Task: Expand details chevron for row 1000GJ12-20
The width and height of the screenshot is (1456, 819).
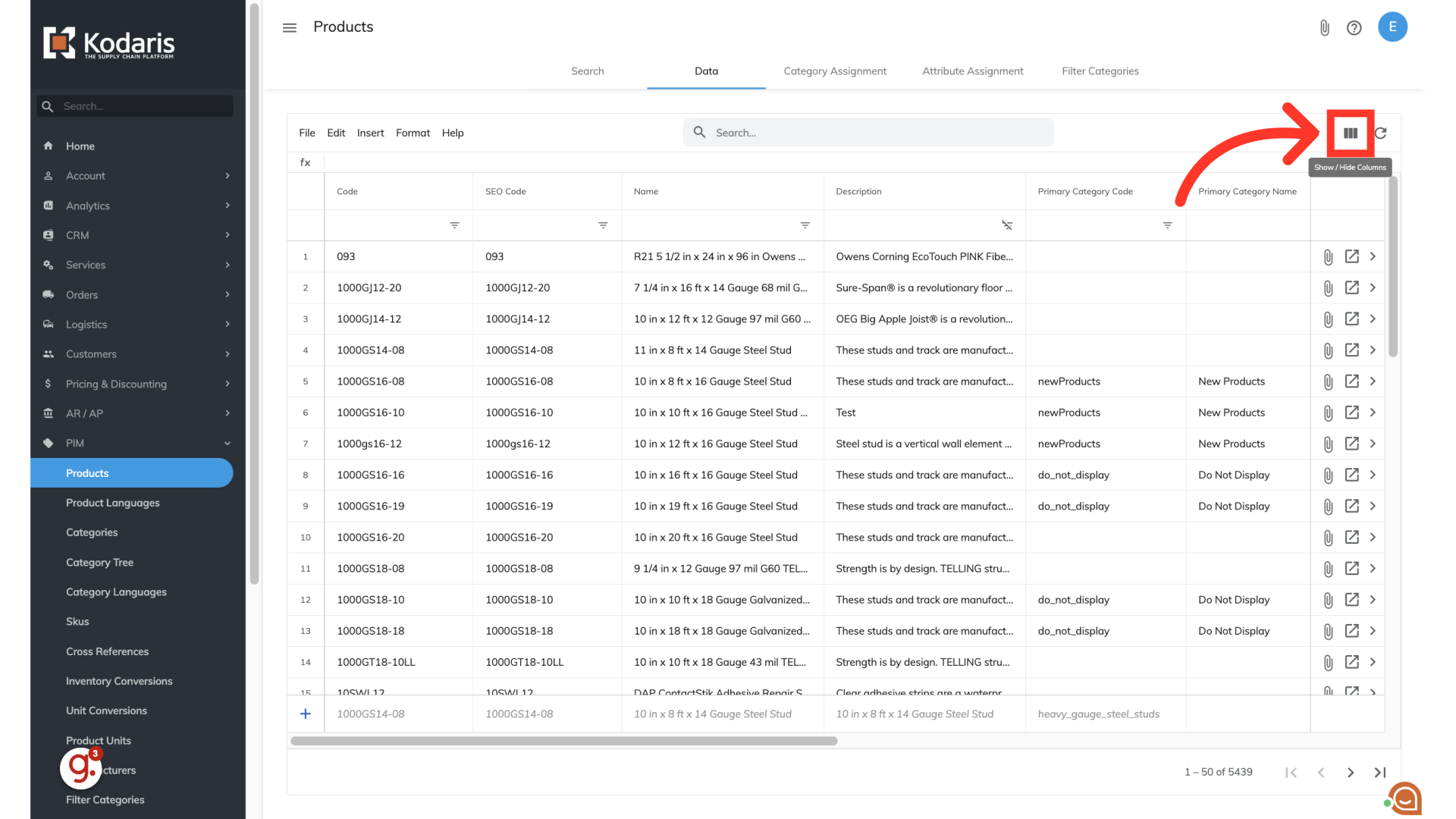Action: 1373,287
